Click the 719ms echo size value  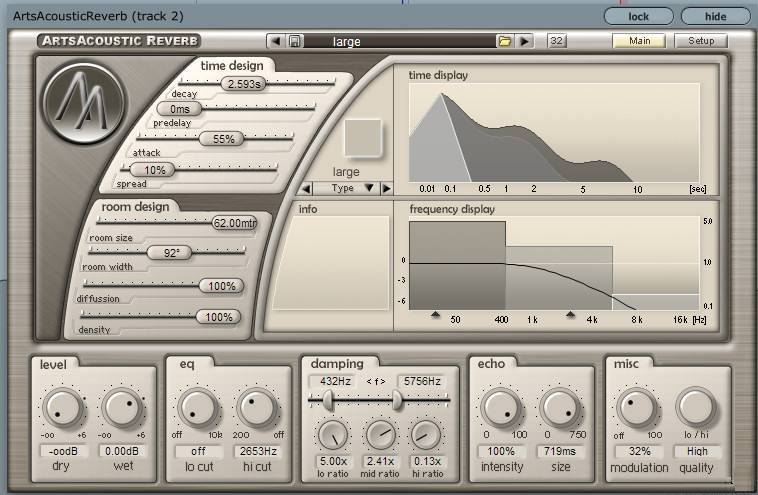click(560, 451)
